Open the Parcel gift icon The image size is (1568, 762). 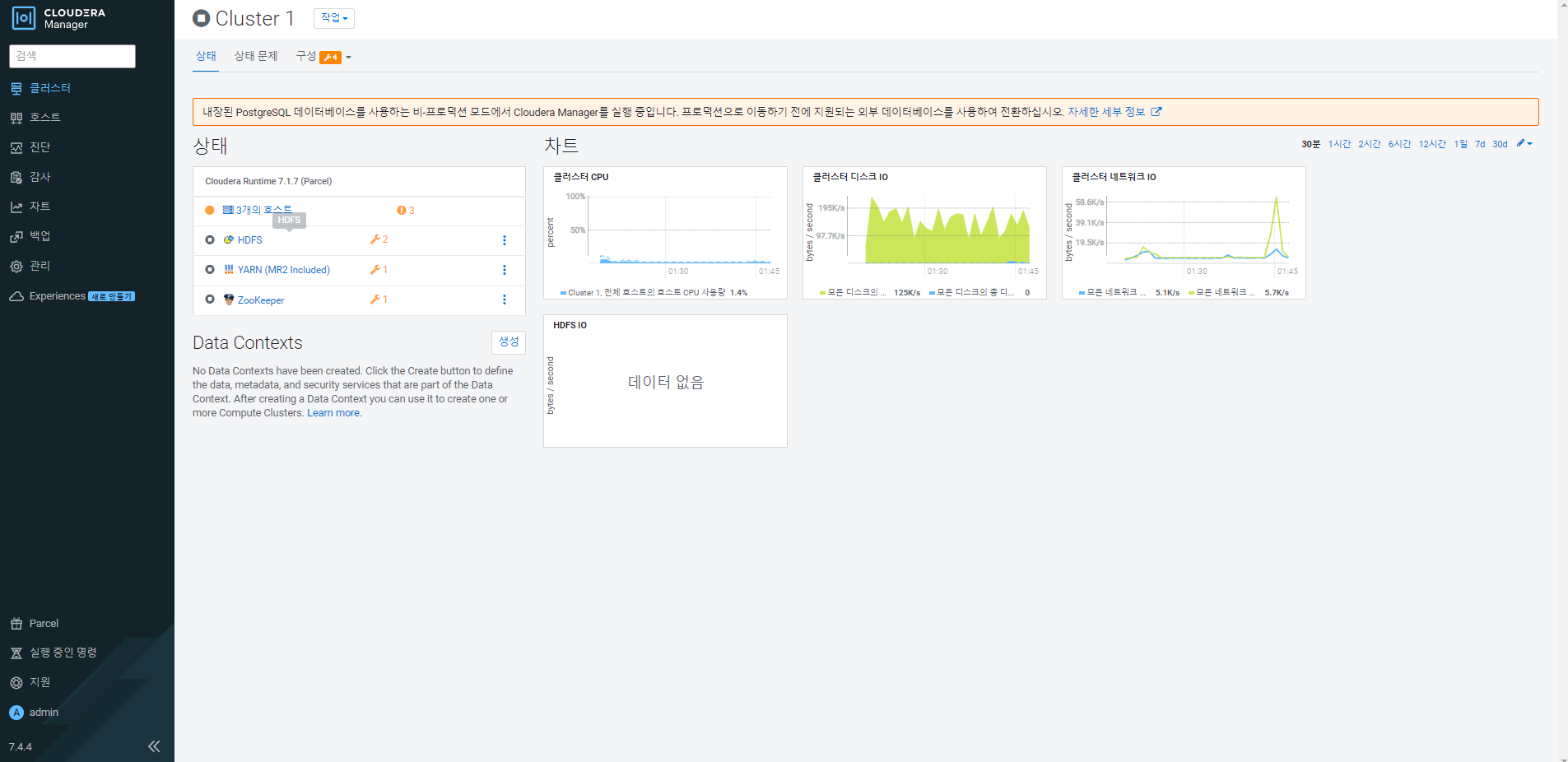(x=16, y=624)
